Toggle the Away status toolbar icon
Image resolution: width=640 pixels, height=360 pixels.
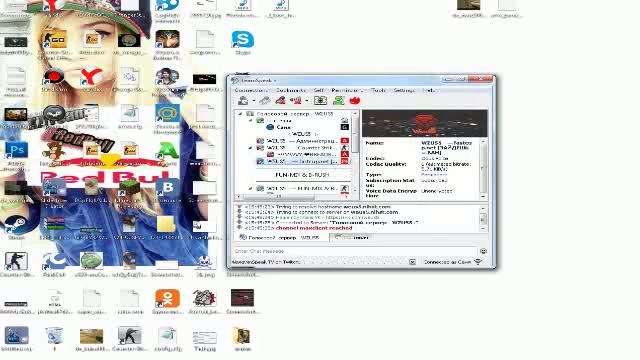click(x=296, y=100)
